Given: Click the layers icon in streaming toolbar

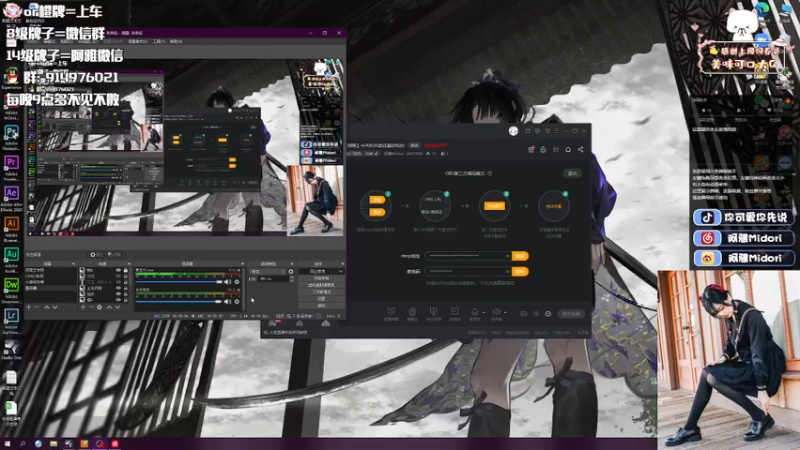Looking at the screenshot, I should tap(548, 313).
